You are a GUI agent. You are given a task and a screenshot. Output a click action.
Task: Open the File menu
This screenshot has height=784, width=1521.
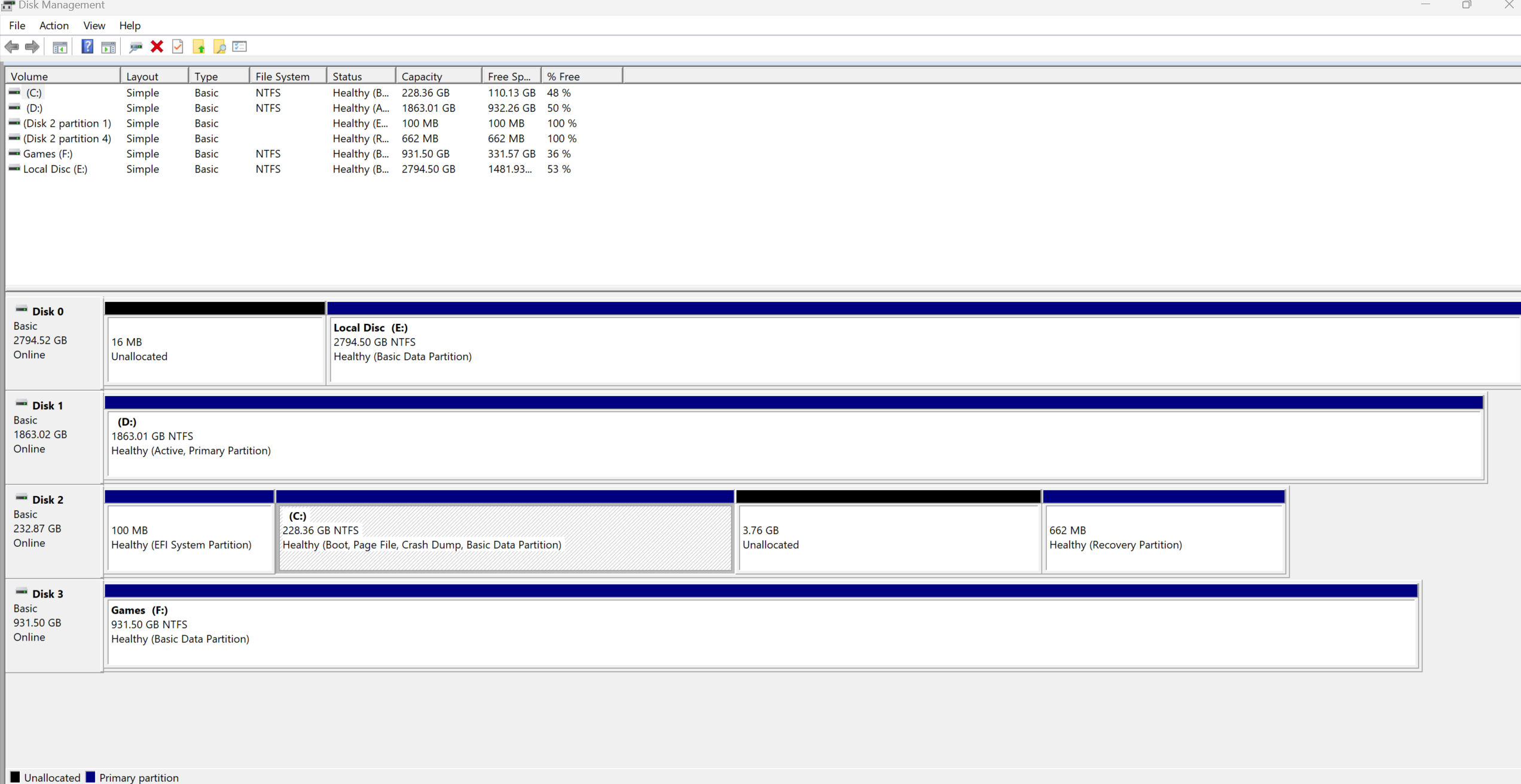coord(17,25)
